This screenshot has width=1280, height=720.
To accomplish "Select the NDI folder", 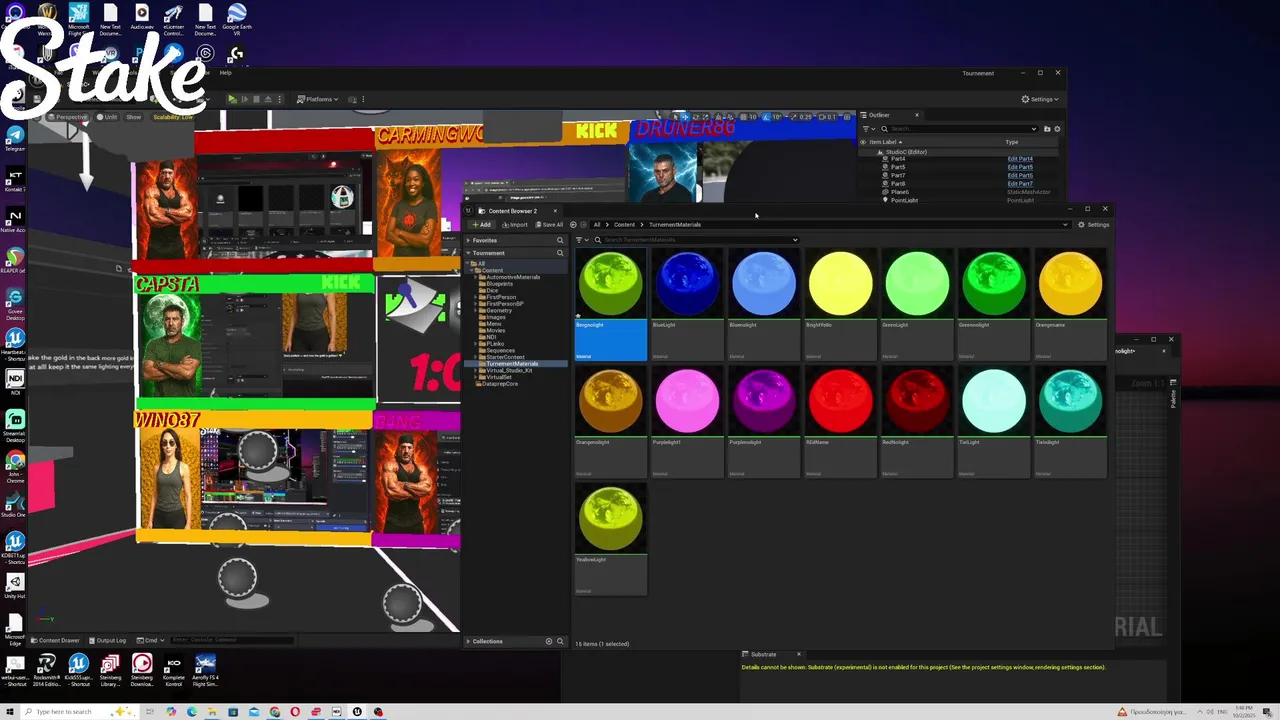I will [490, 337].
